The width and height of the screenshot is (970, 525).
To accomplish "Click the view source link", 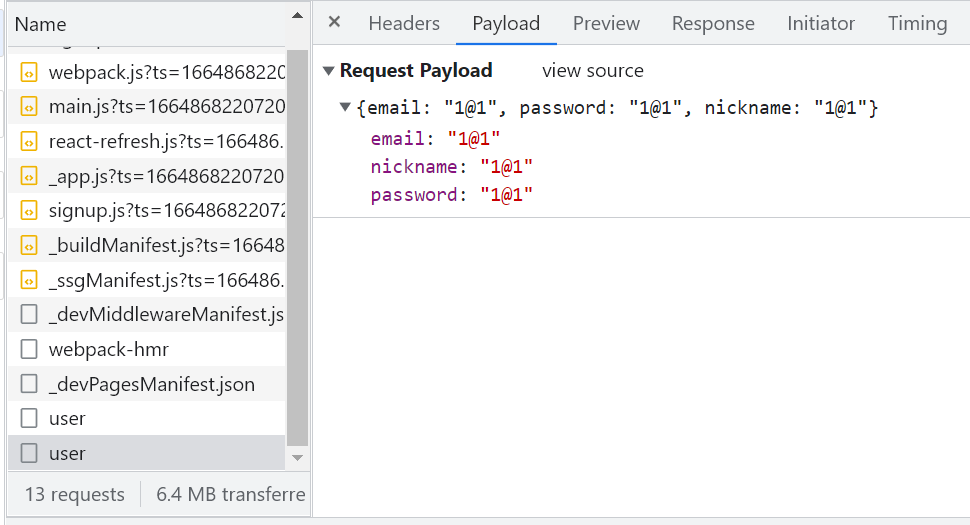I will coord(593,71).
